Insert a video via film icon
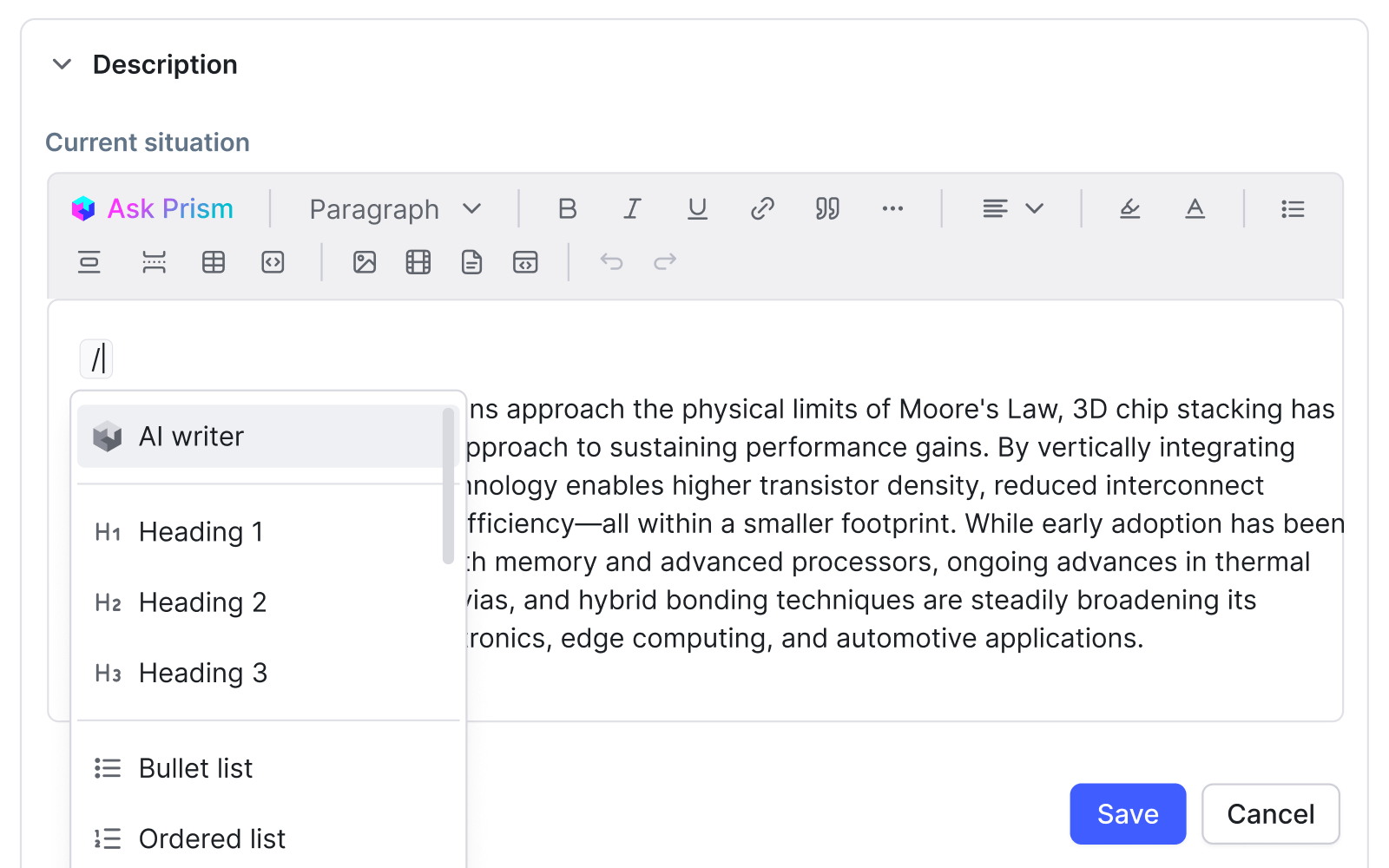1389x868 pixels. 418,262
